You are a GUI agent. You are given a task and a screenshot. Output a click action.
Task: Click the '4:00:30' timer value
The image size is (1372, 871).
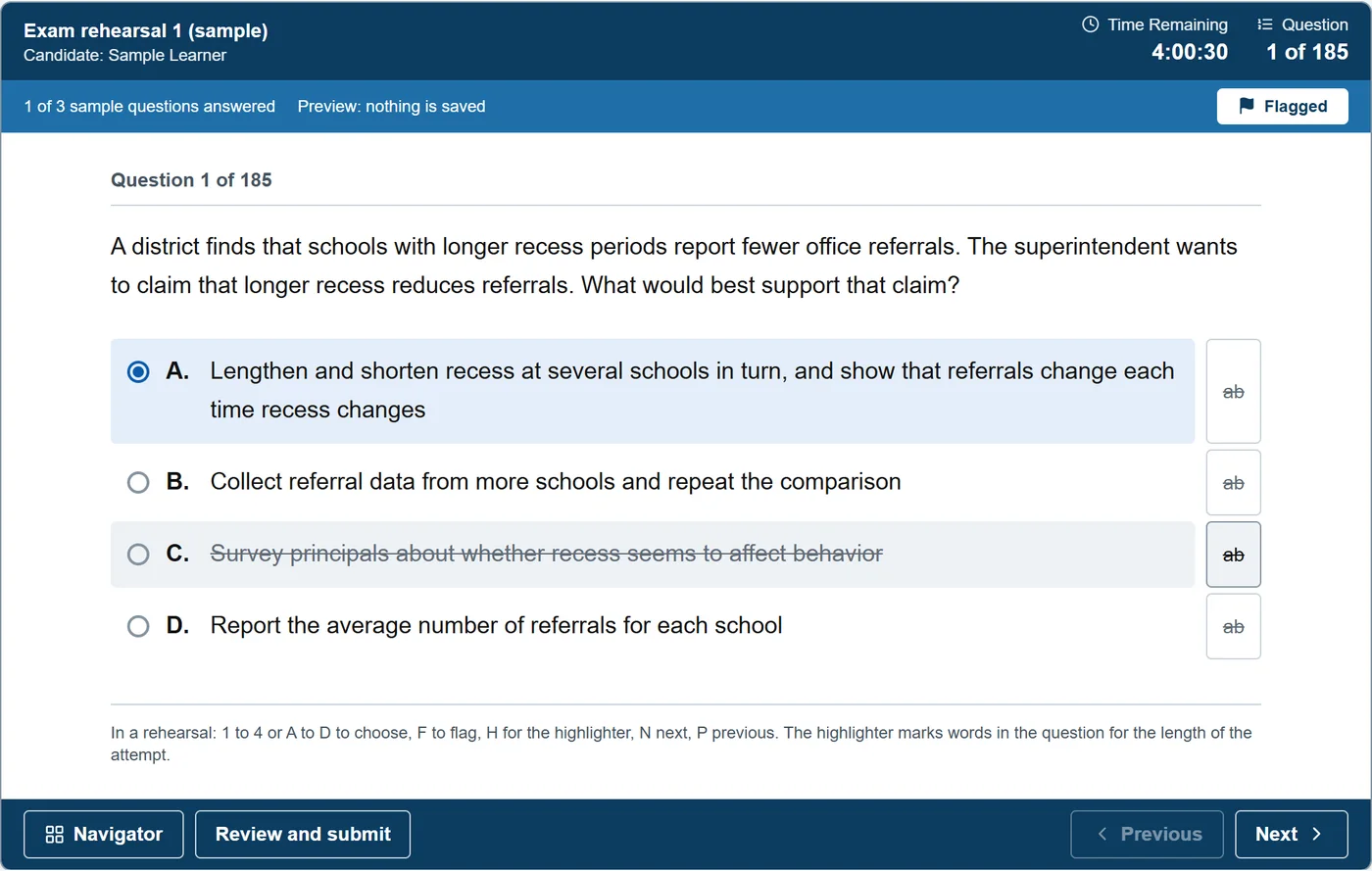tap(1190, 52)
